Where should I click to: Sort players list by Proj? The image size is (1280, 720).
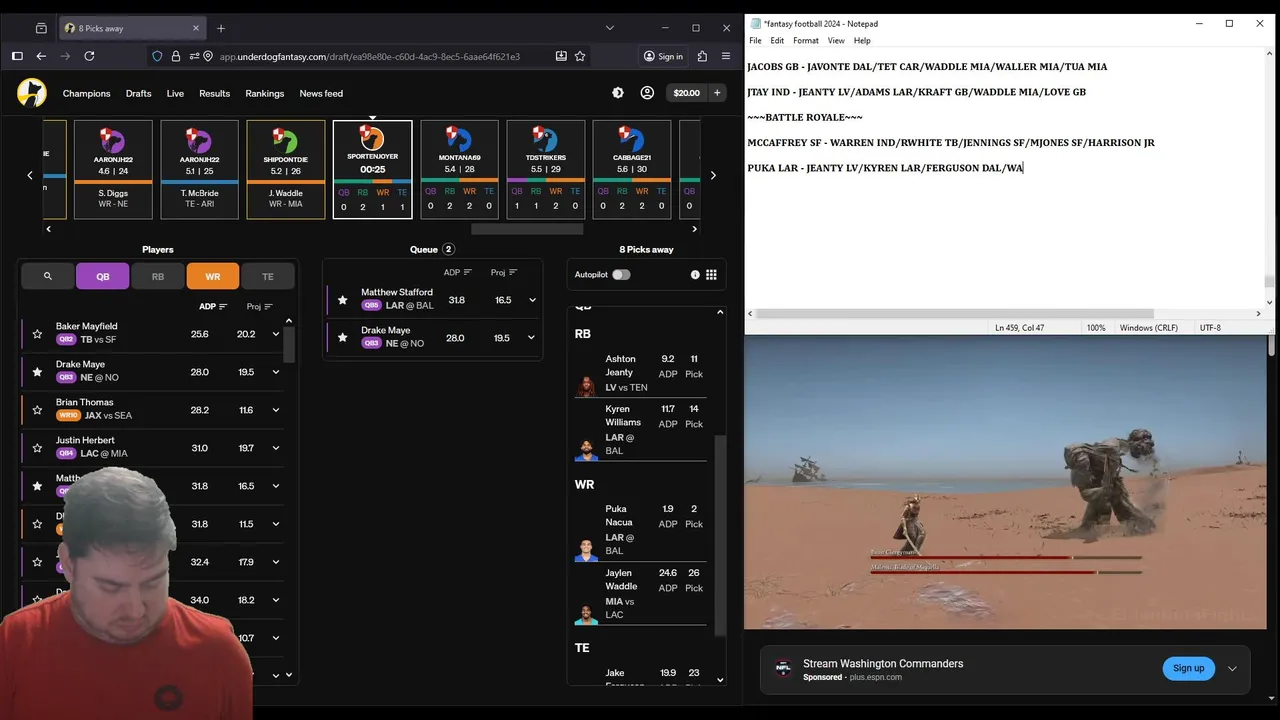click(x=260, y=307)
